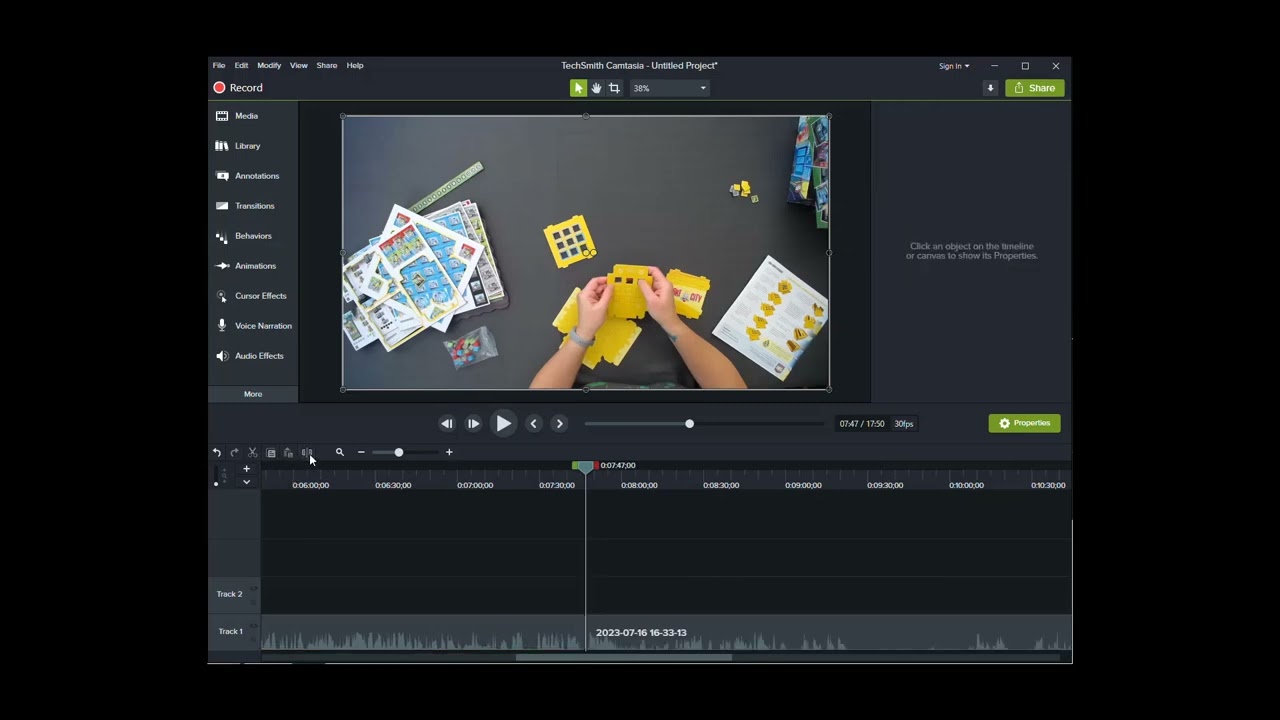Open the Sign In dropdown

coord(954,66)
